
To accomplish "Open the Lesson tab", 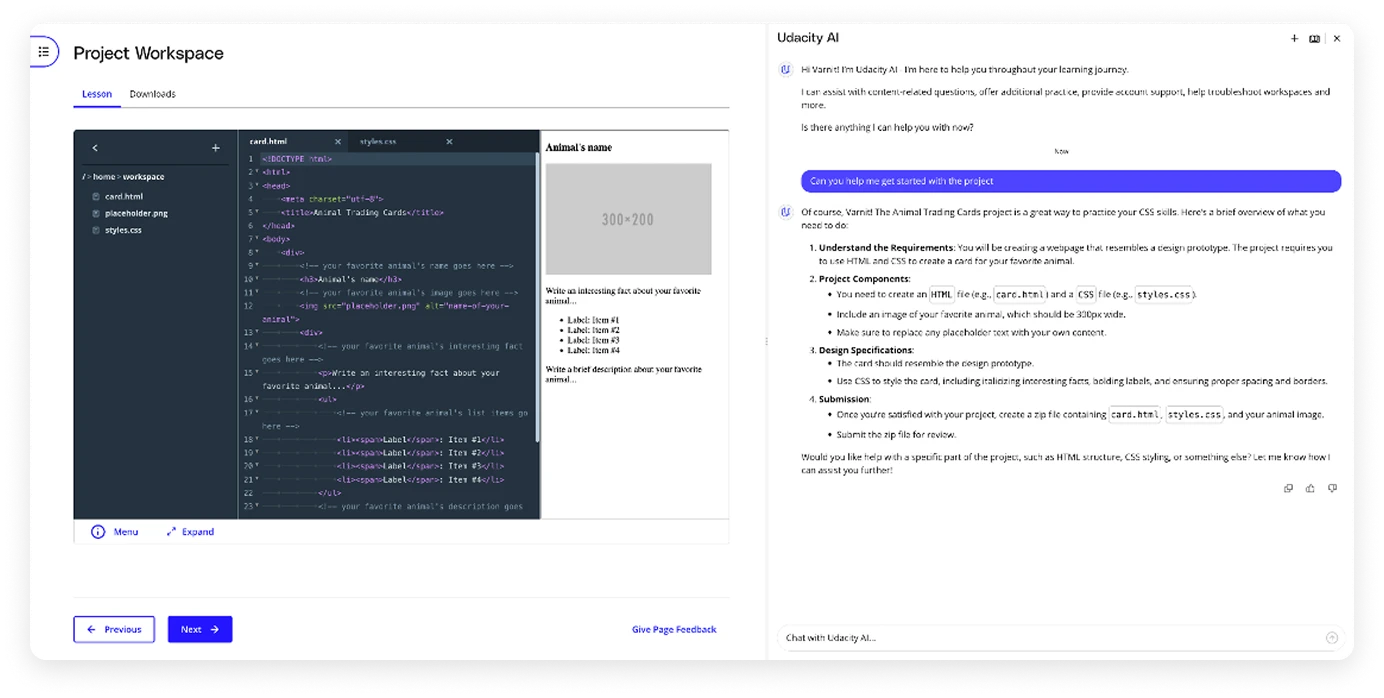I will pos(96,94).
